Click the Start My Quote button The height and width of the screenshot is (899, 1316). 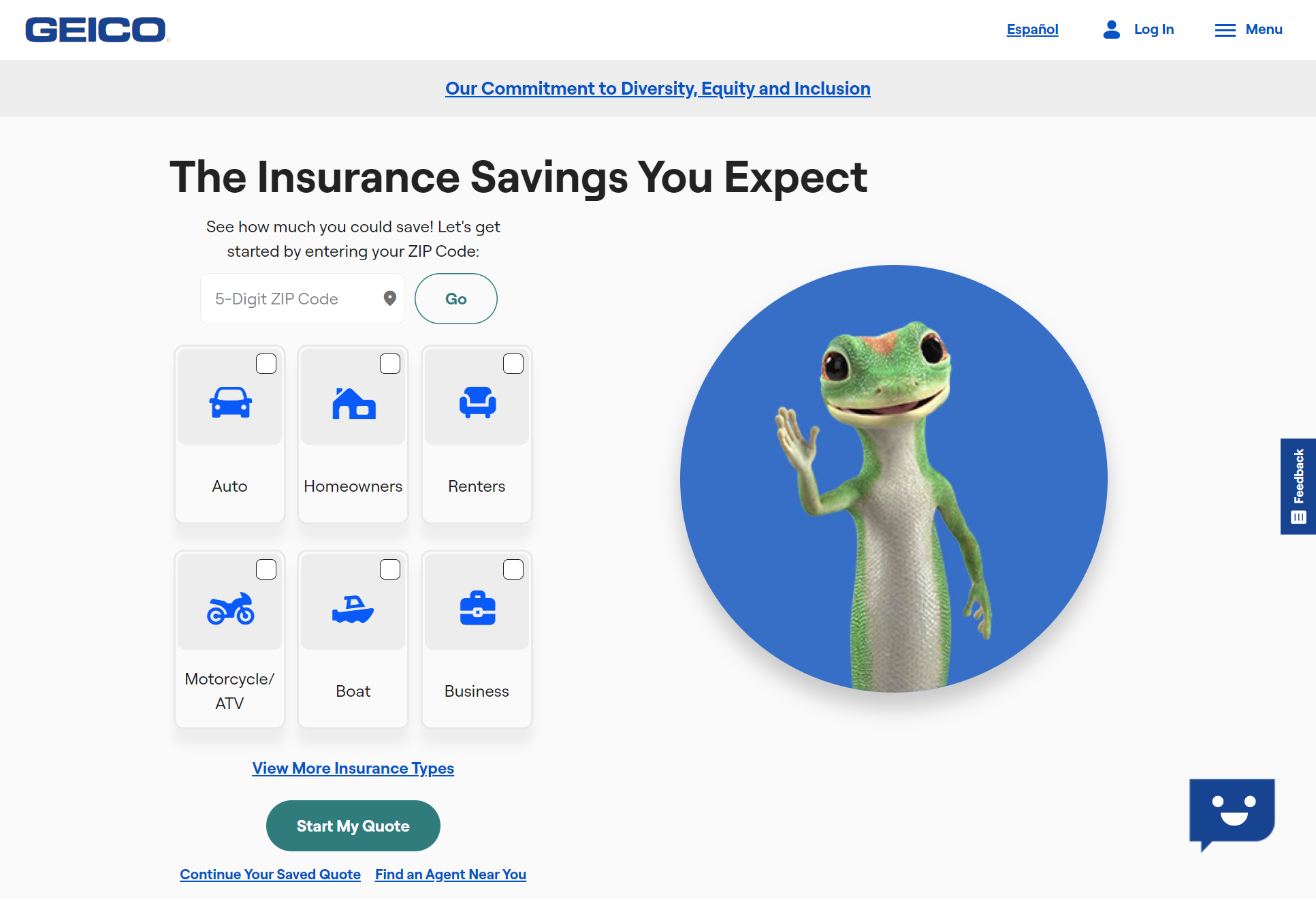click(353, 826)
